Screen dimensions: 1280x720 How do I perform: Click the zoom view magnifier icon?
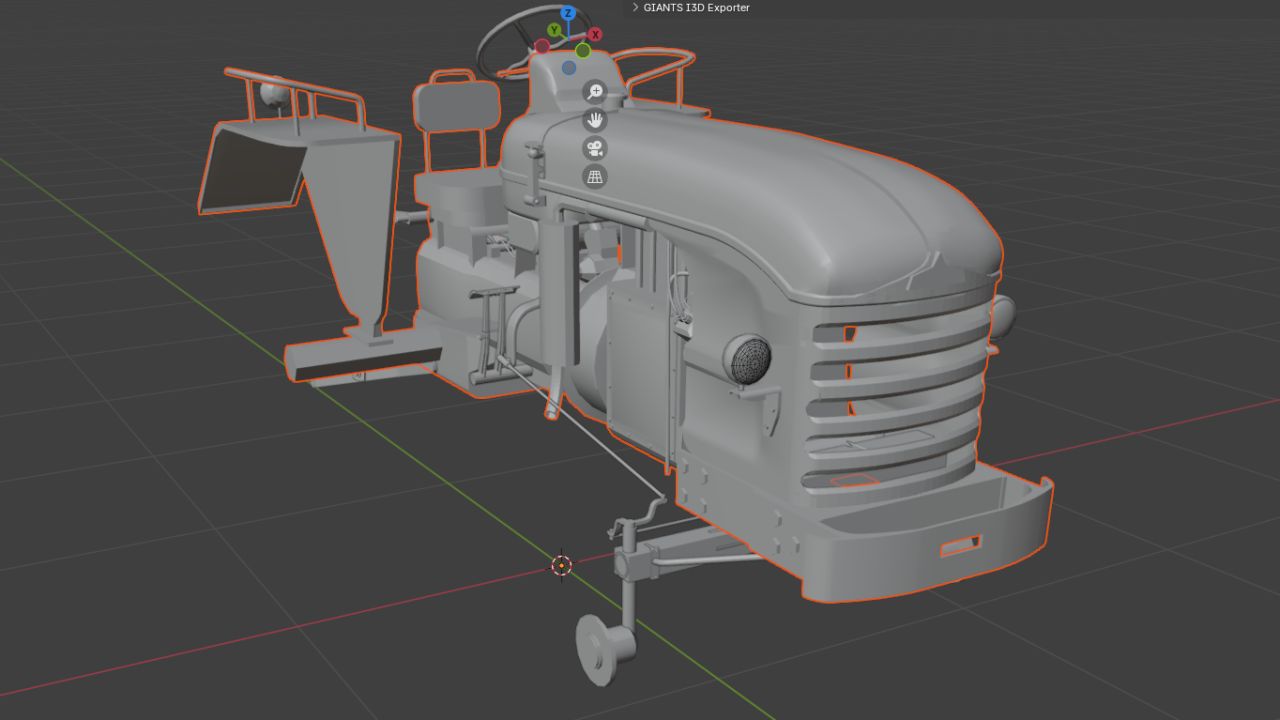coord(595,92)
